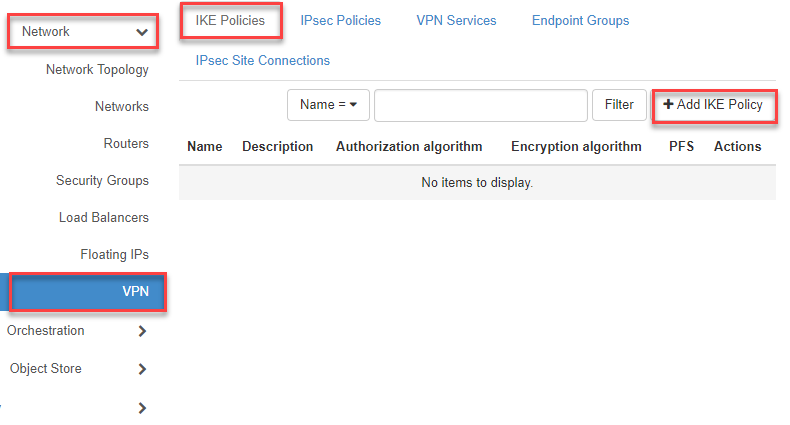Open the IPsec Site Connections tab
This screenshot has height=425, width=790.
[263, 61]
